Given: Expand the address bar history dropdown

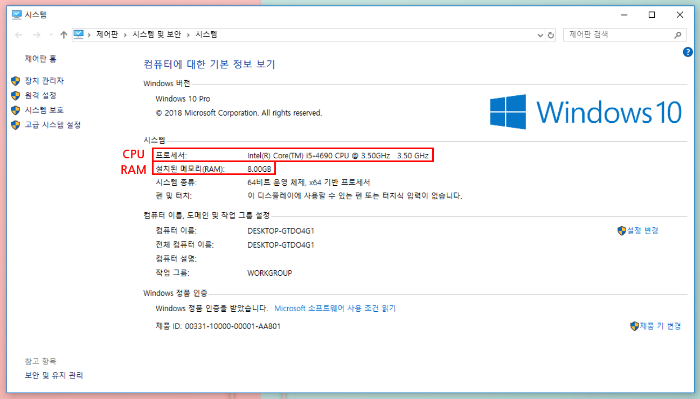Looking at the screenshot, I should coord(540,35).
